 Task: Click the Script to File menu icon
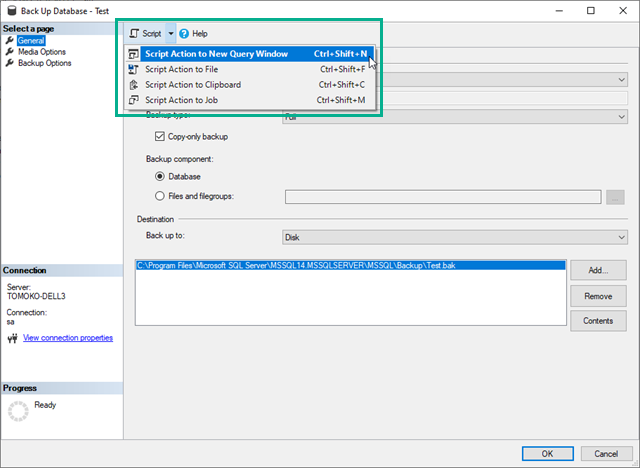pos(133,69)
